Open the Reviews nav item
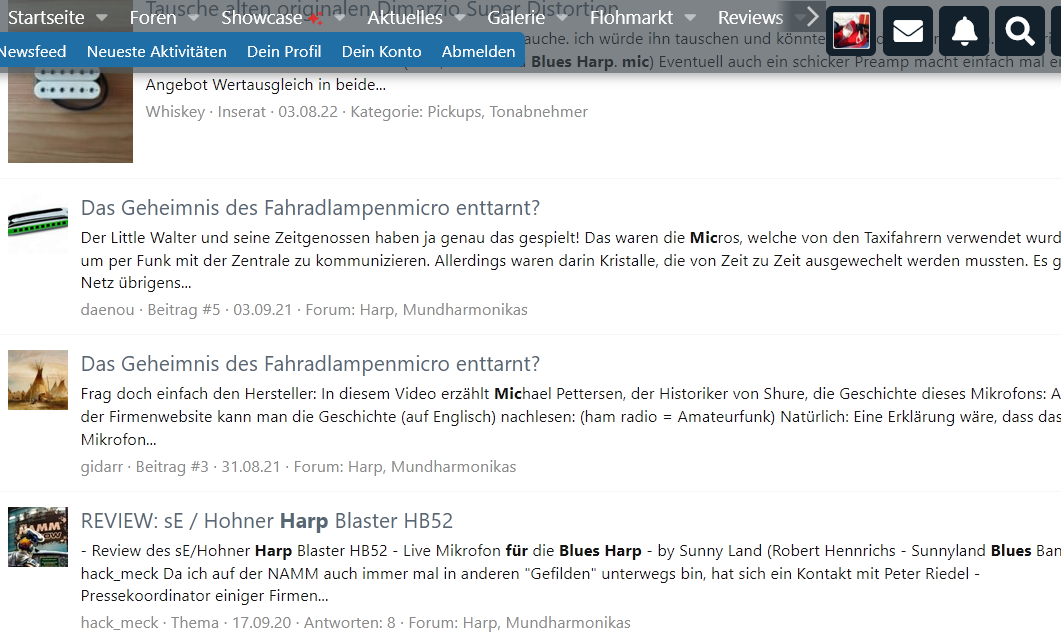1061x642 pixels. [x=750, y=18]
